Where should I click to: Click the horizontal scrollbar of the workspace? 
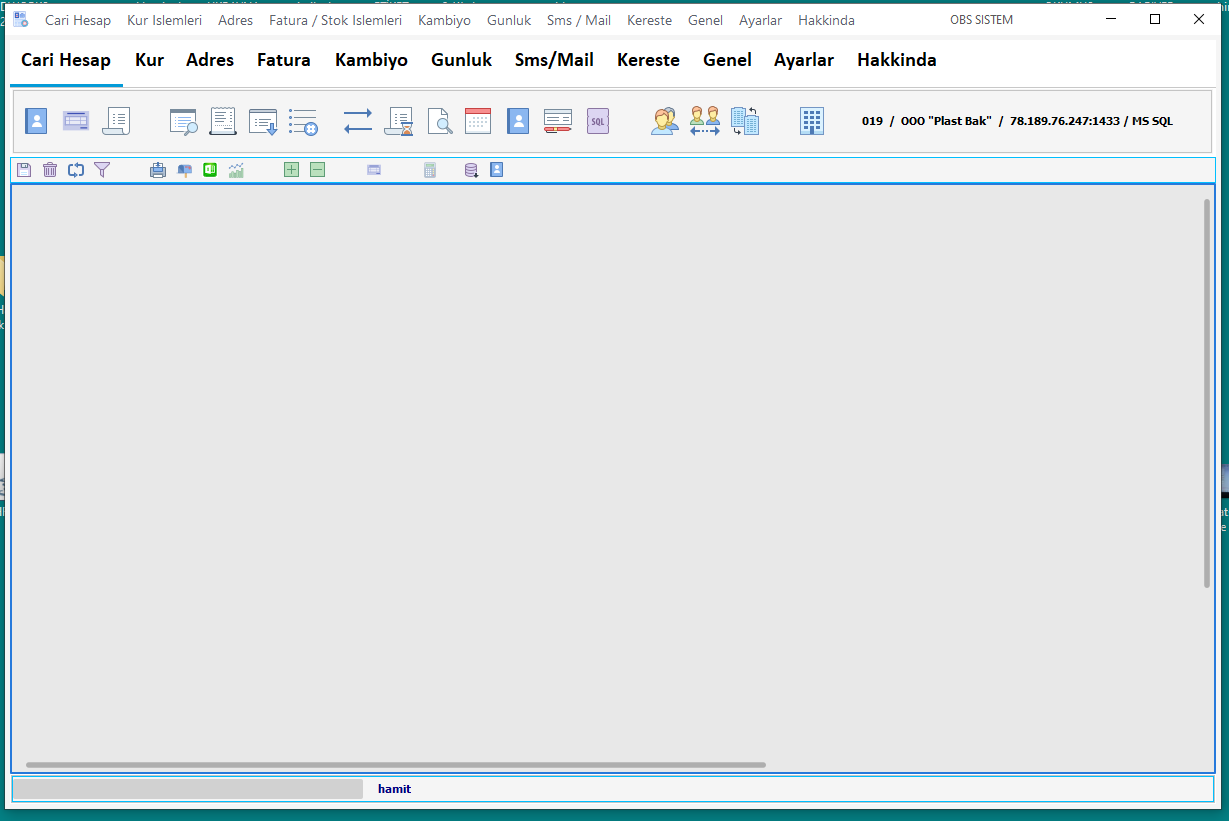point(396,765)
